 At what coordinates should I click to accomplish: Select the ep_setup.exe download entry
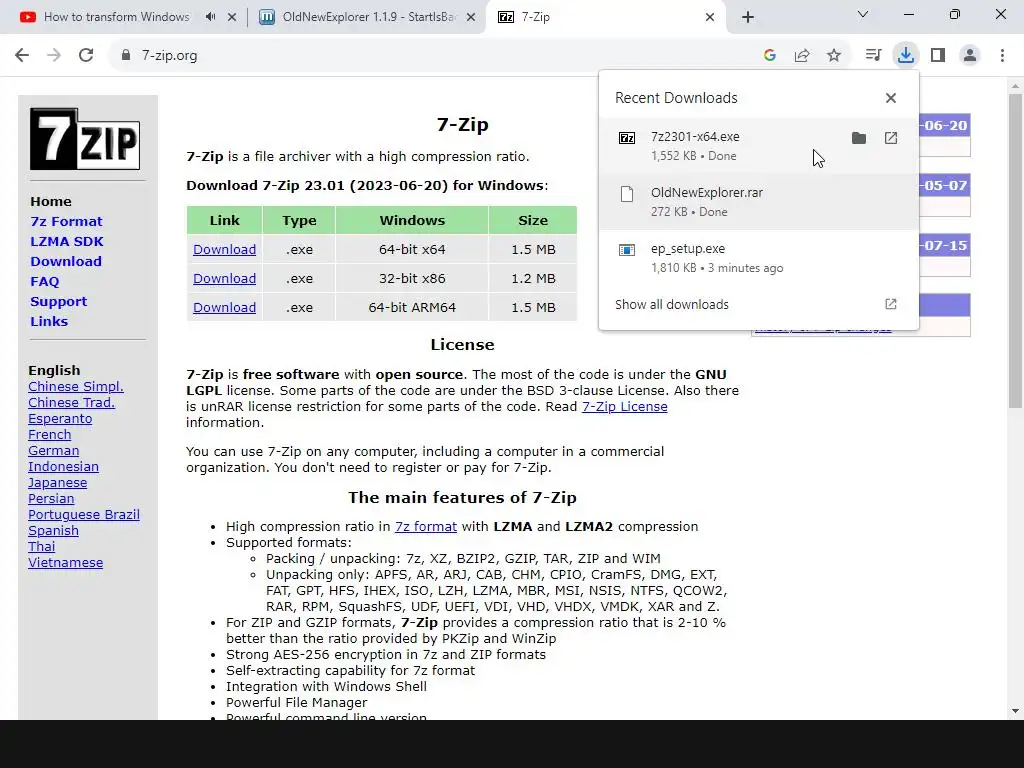[x=759, y=258]
